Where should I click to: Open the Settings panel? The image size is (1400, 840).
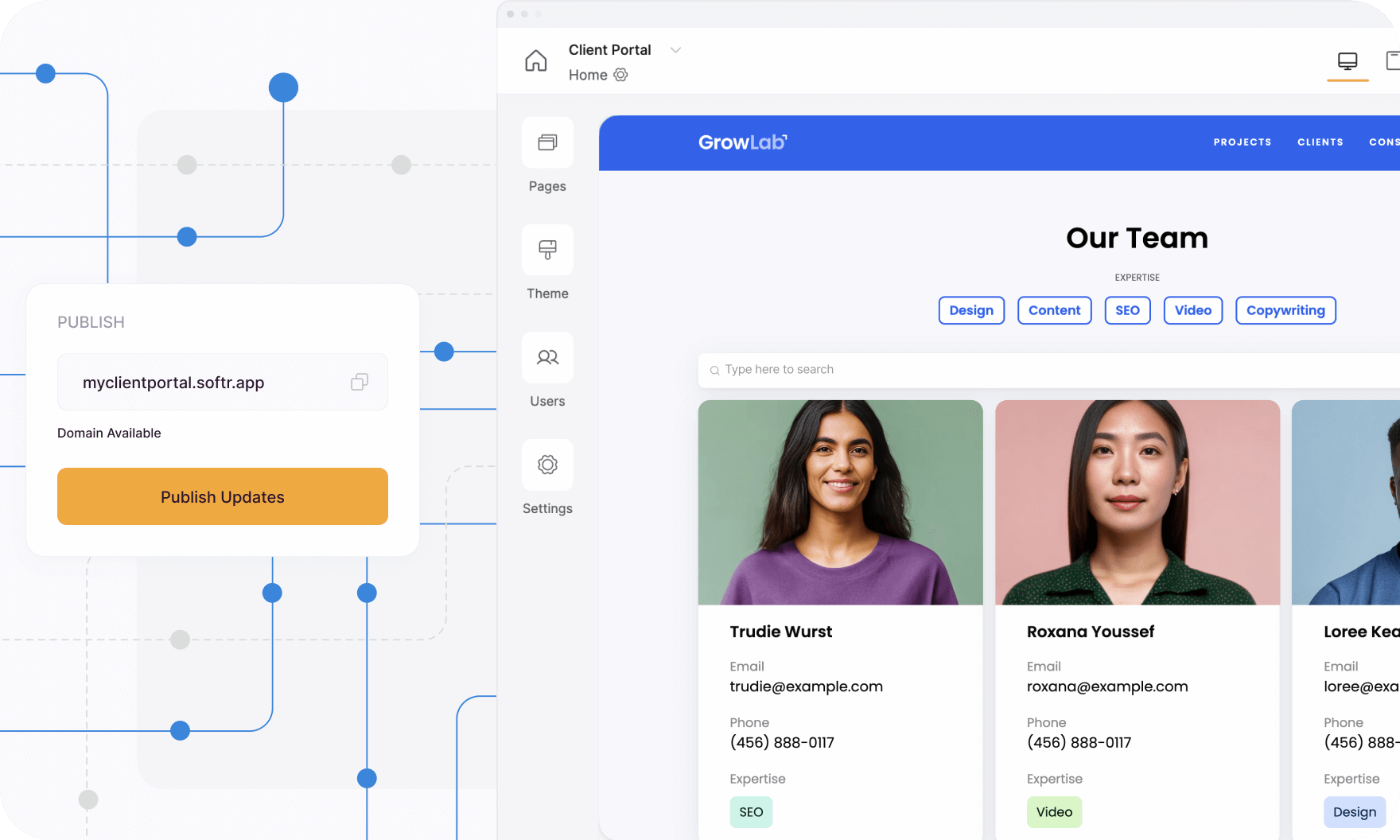(x=547, y=465)
